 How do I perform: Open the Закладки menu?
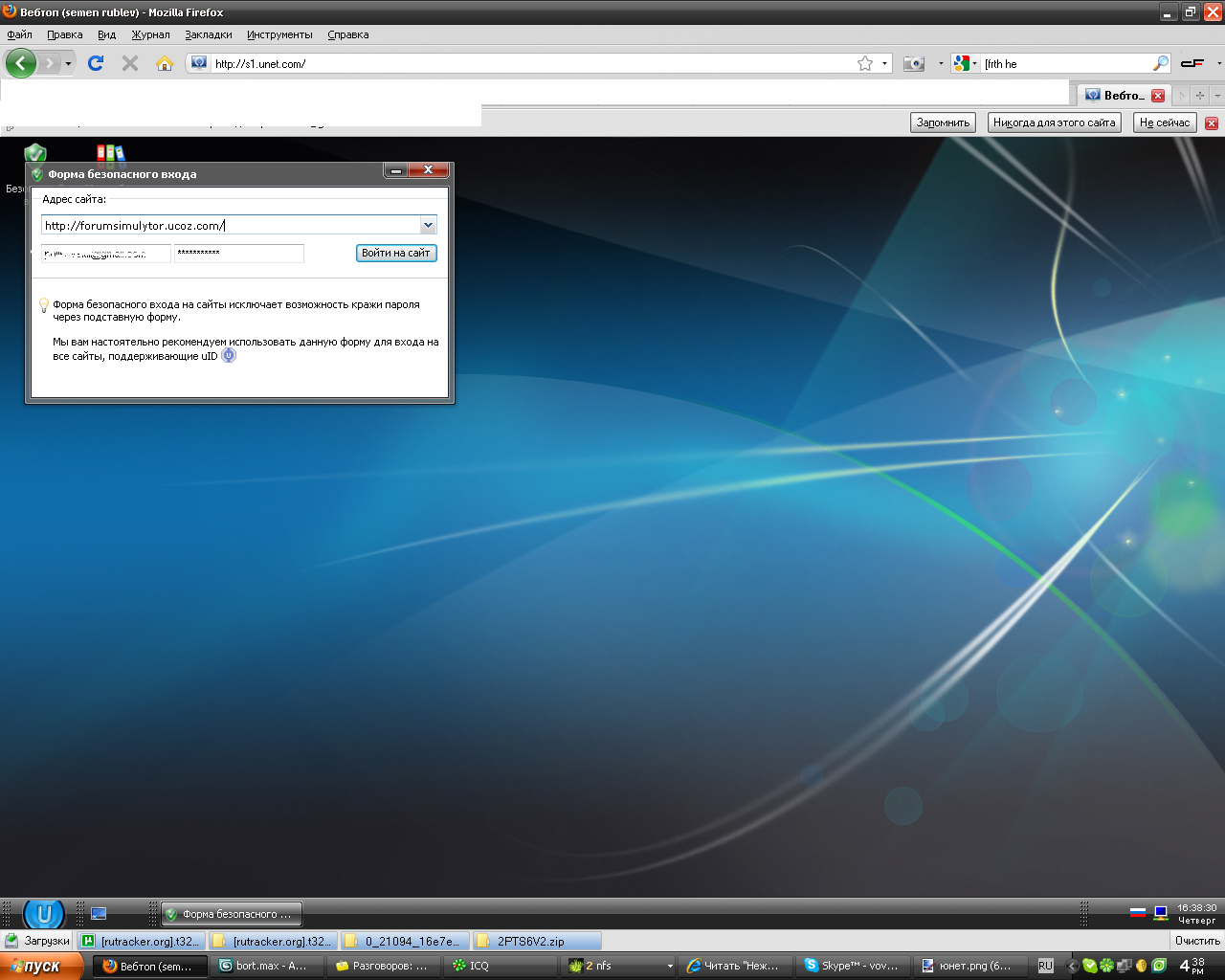click(209, 34)
